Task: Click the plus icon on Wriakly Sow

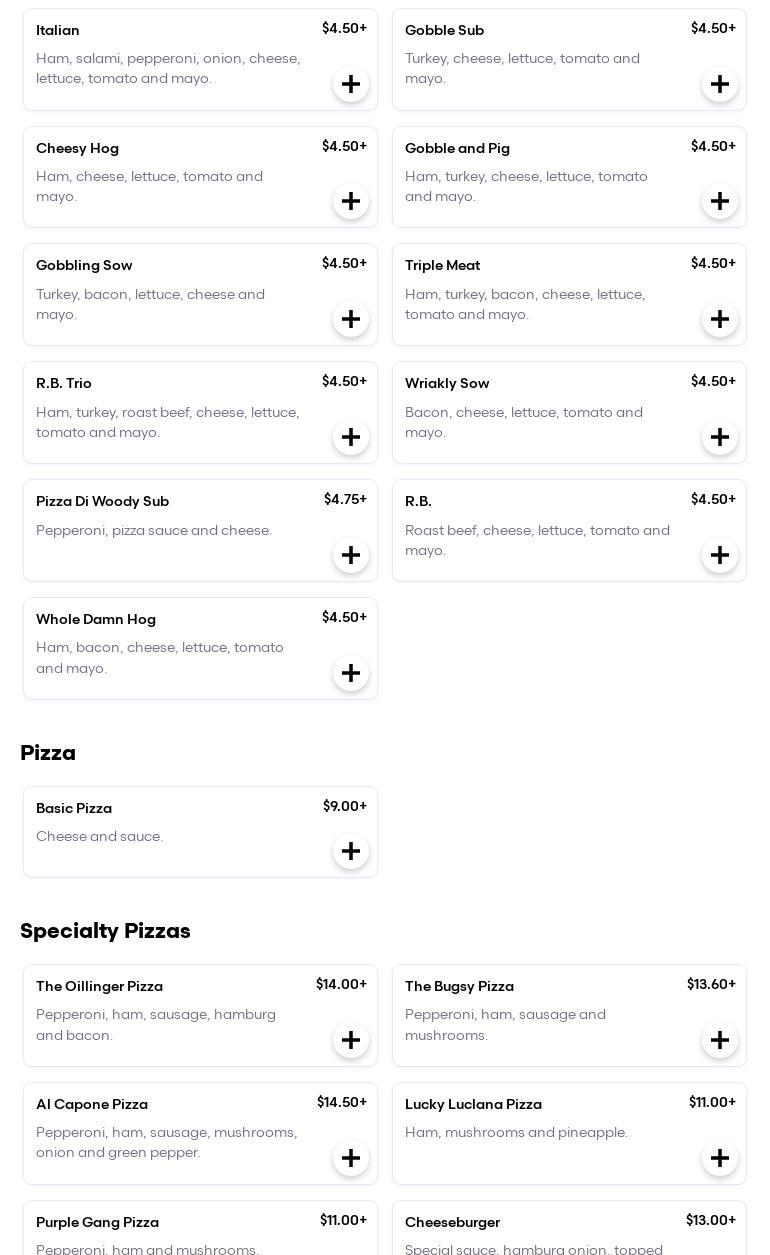Action: point(720,437)
